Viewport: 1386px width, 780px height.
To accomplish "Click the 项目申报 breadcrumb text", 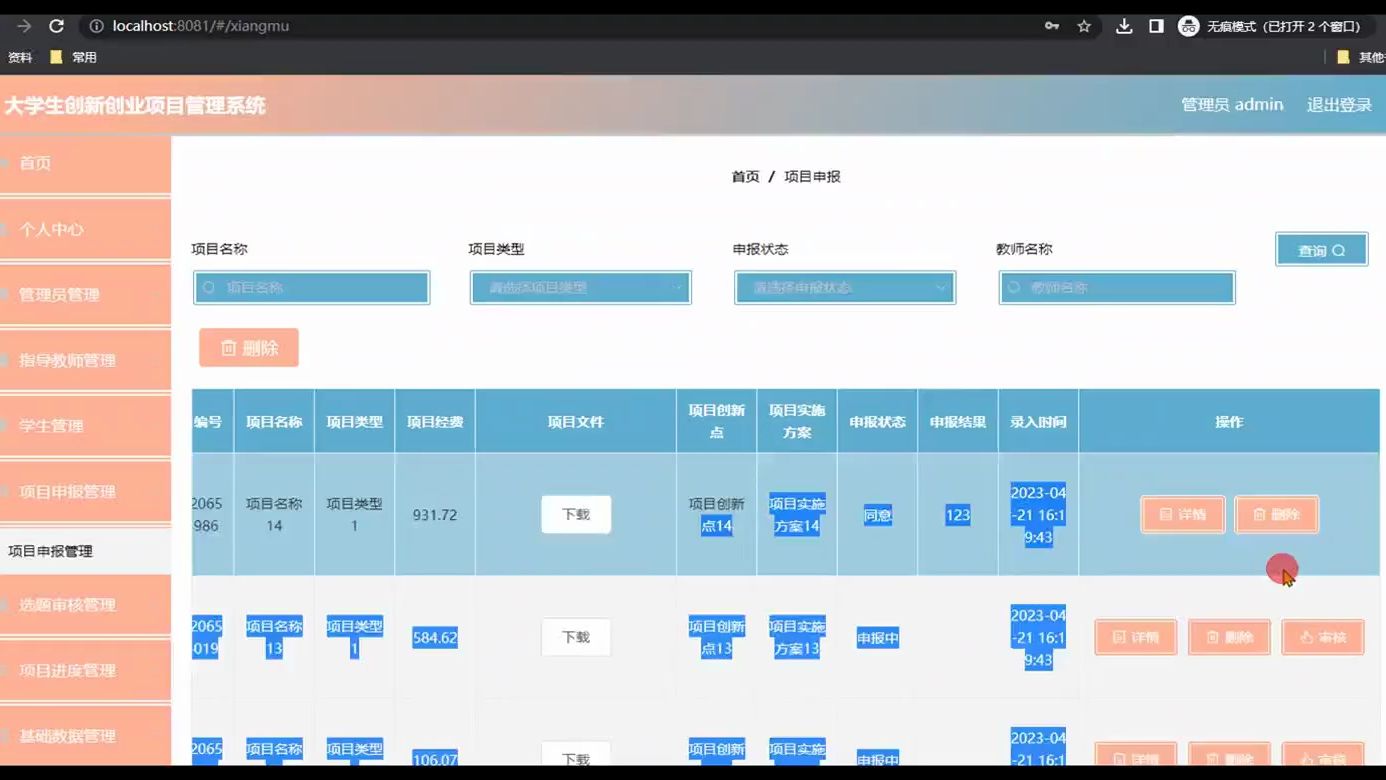I will (812, 176).
